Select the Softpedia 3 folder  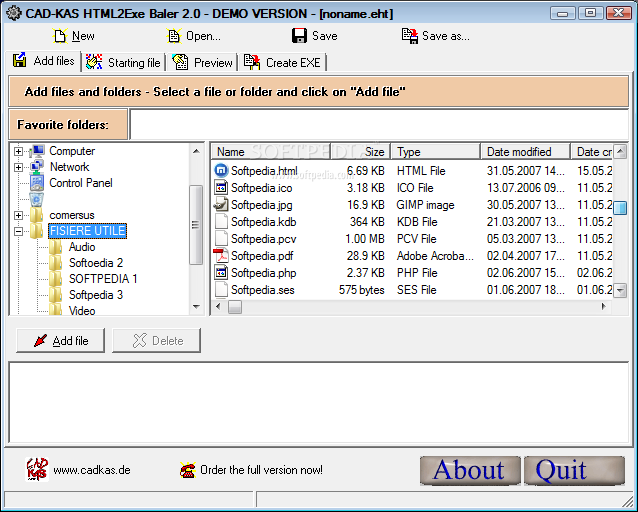point(96,295)
